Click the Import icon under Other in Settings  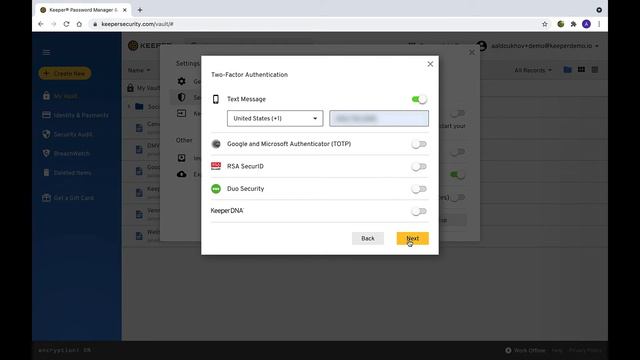tap(182, 158)
